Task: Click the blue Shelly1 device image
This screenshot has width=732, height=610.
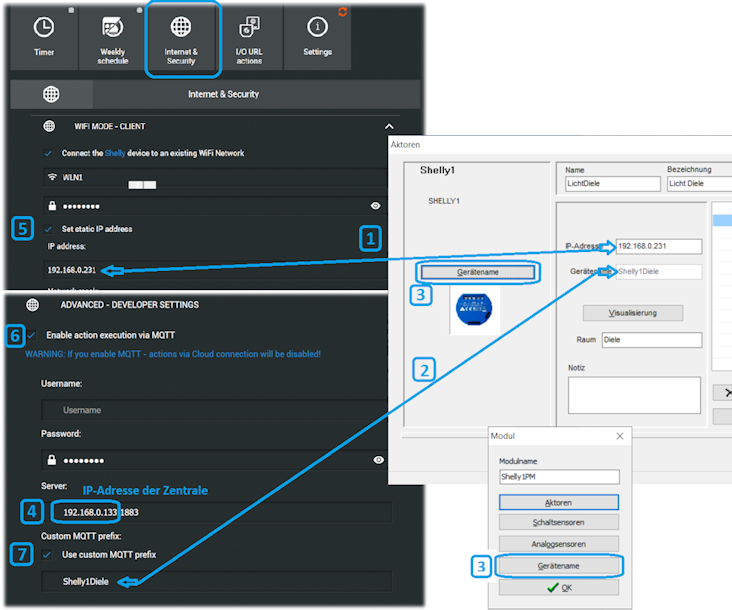Action: click(x=474, y=309)
